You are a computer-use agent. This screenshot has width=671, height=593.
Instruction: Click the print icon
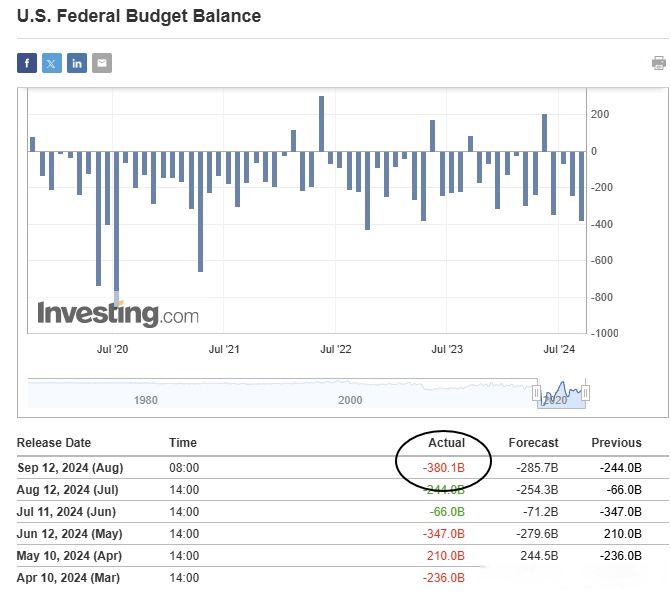click(x=659, y=63)
